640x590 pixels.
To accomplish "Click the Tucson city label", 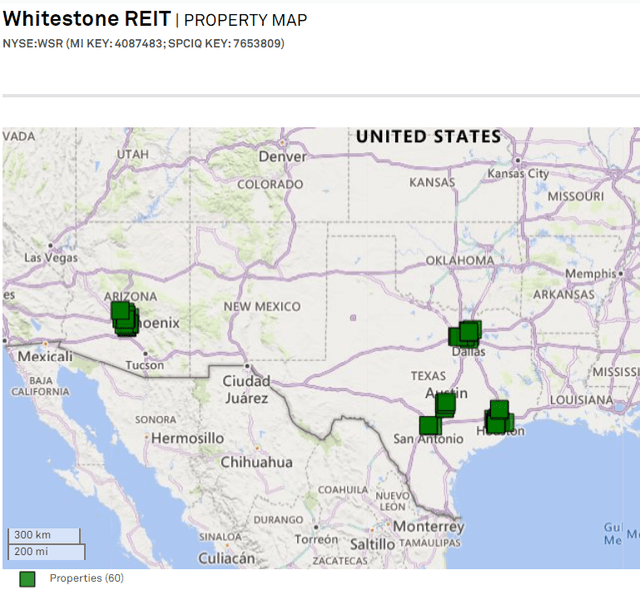I will coord(144,365).
